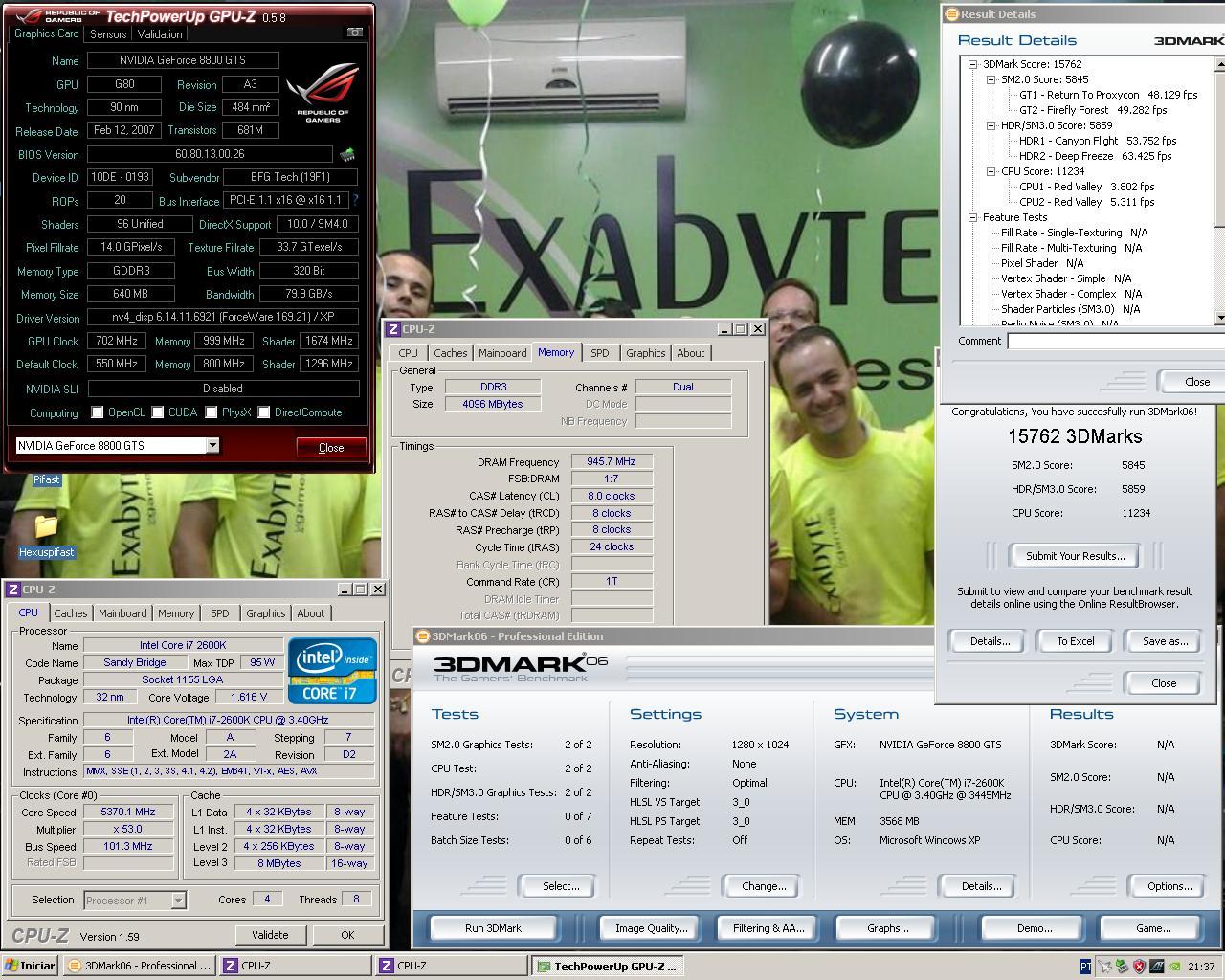Click the Save as... button
Screen dimensions: 1225x980
(x=1165, y=641)
